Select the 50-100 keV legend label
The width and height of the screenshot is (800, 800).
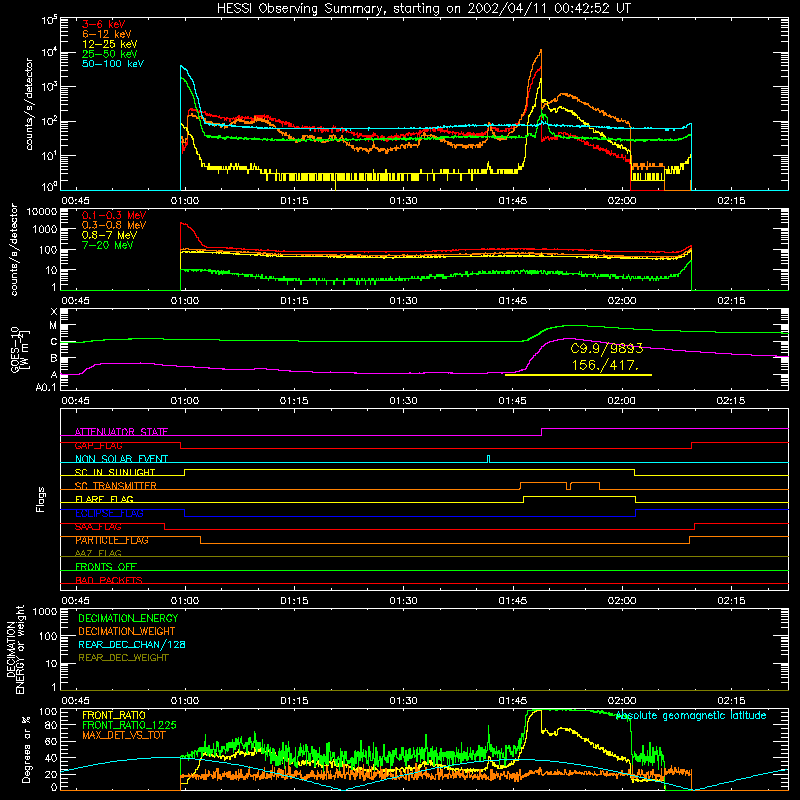113,64
